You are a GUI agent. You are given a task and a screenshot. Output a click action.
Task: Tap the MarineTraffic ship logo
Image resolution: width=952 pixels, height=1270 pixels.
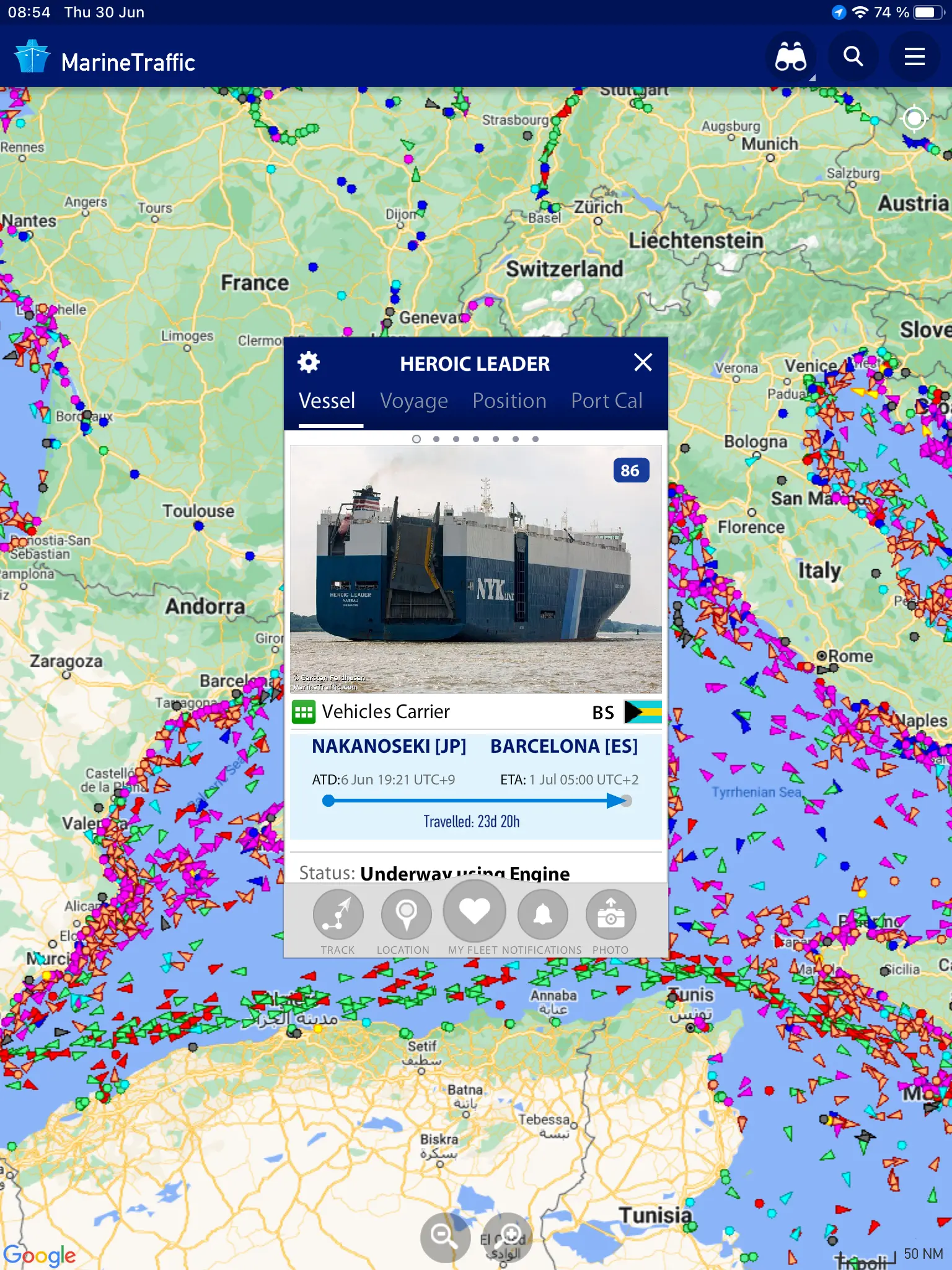coord(32,57)
